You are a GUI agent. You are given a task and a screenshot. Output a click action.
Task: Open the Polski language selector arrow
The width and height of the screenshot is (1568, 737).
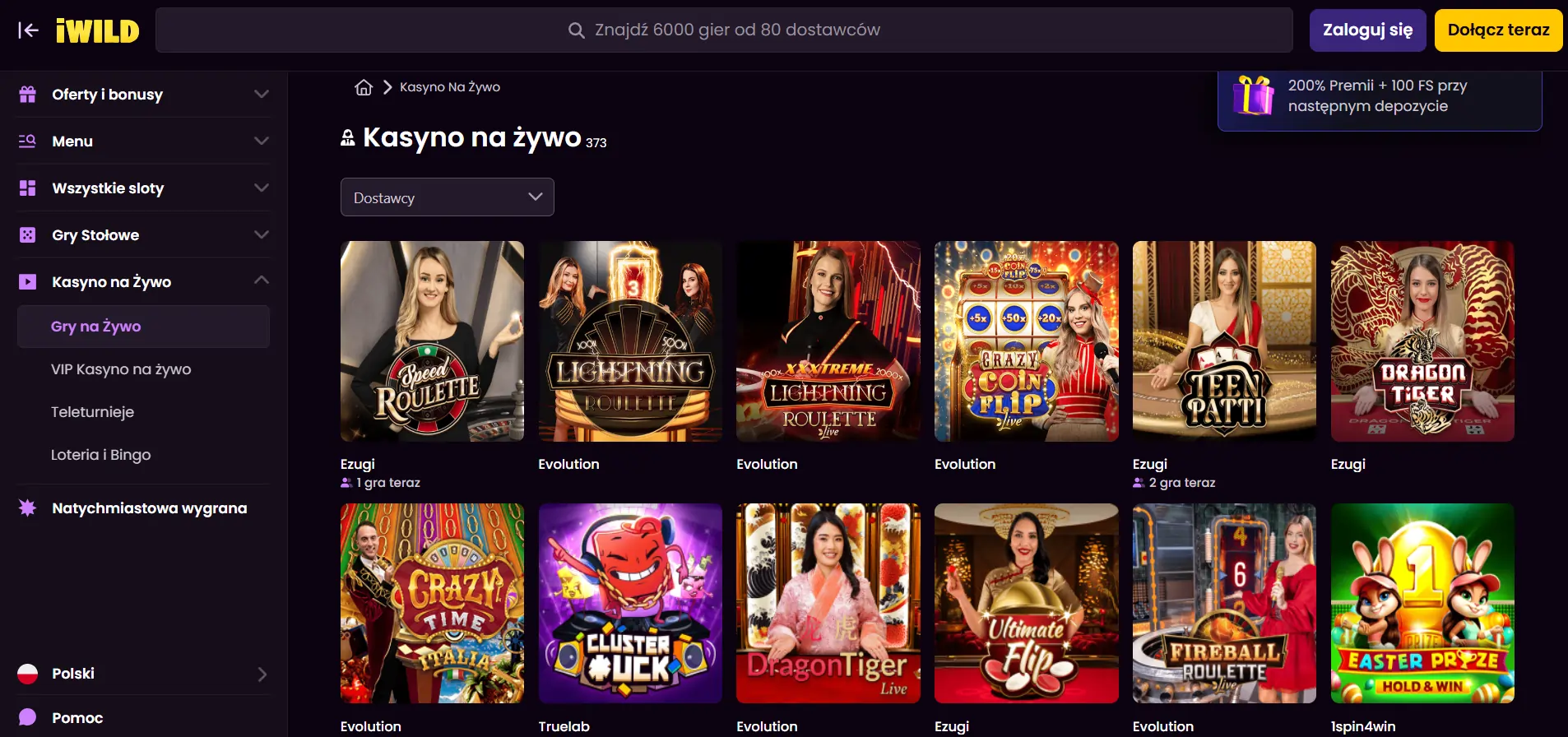(262, 674)
